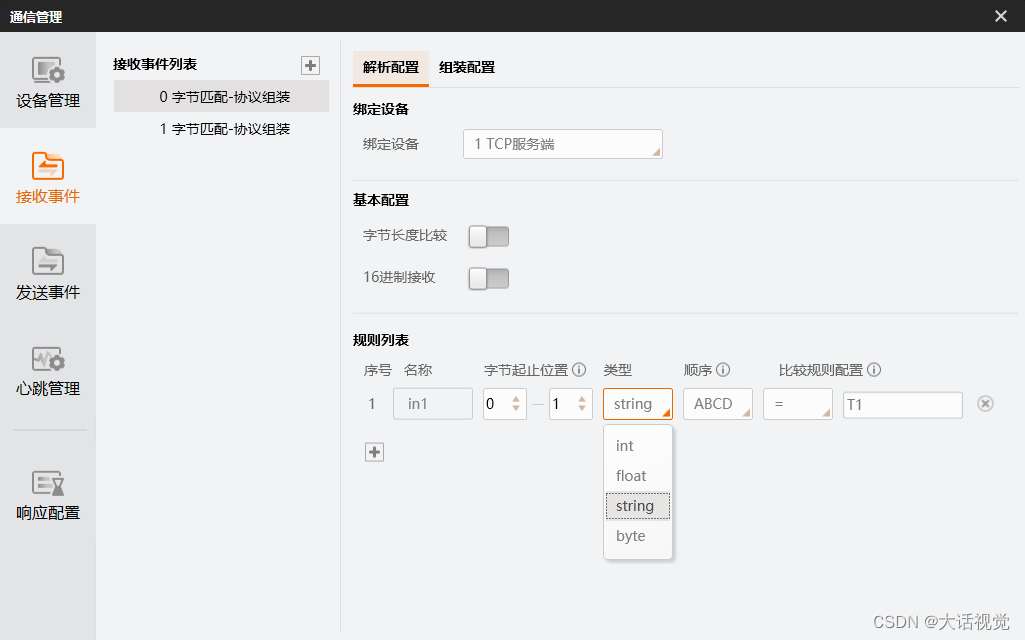This screenshot has width=1025, height=640.
Task: Switch to the 组装配置 tab
Action: pos(467,67)
